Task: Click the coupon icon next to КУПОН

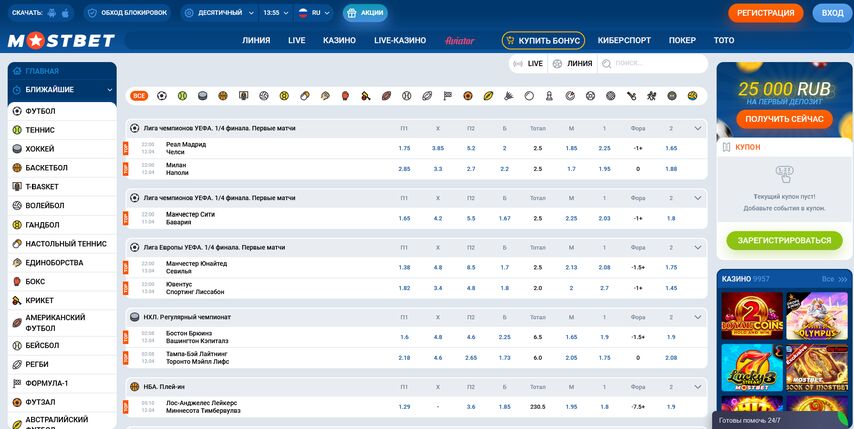Action: pyautogui.click(x=725, y=147)
